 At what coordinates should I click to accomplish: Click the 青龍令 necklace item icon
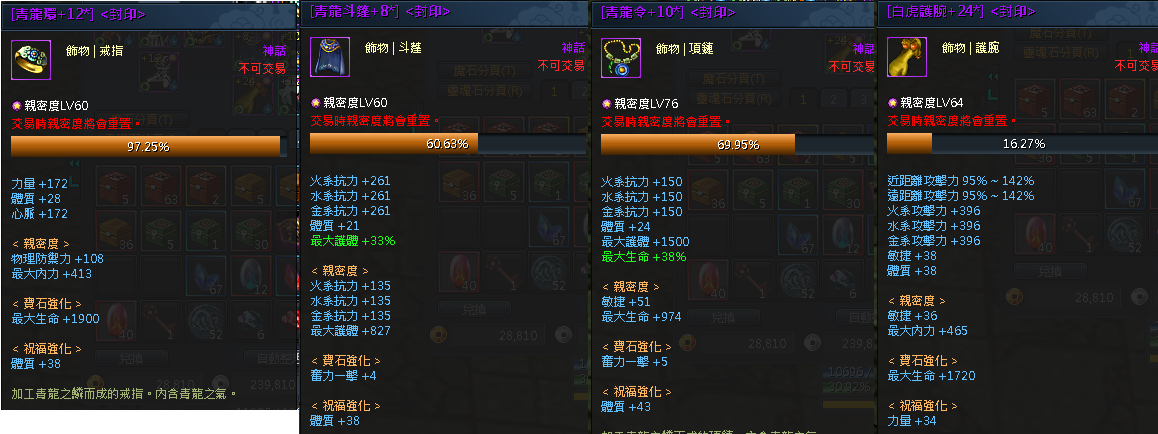[x=621, y=58]
